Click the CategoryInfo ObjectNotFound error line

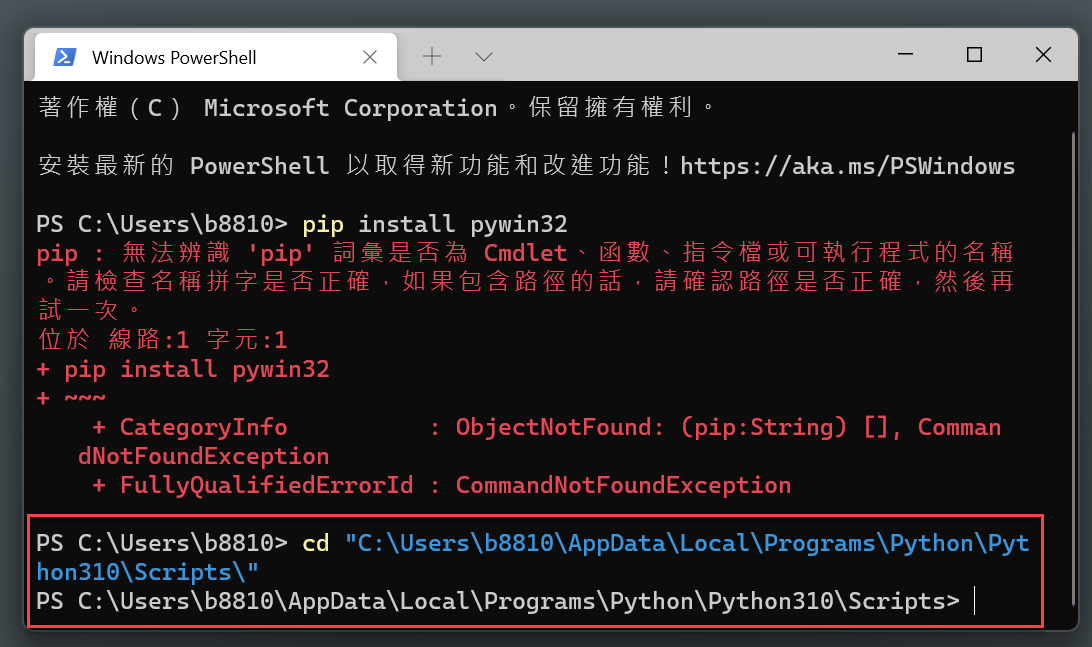(540, 442)
